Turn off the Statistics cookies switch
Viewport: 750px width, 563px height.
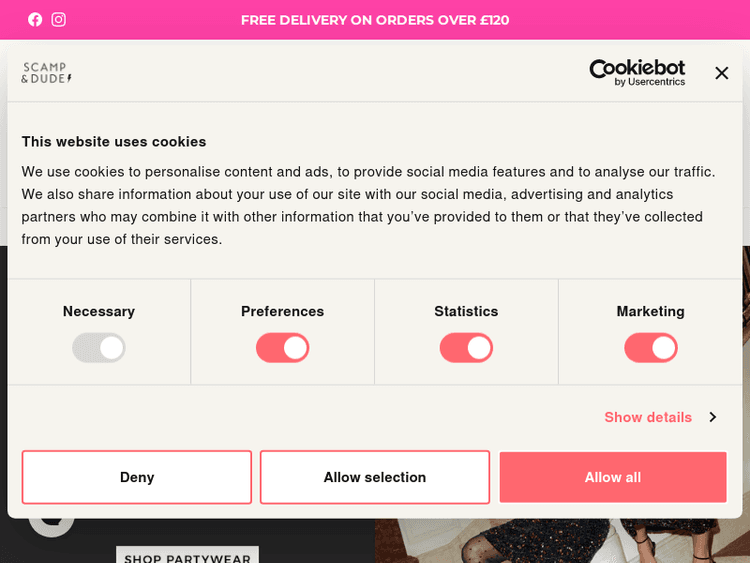(x=466, y=348)
